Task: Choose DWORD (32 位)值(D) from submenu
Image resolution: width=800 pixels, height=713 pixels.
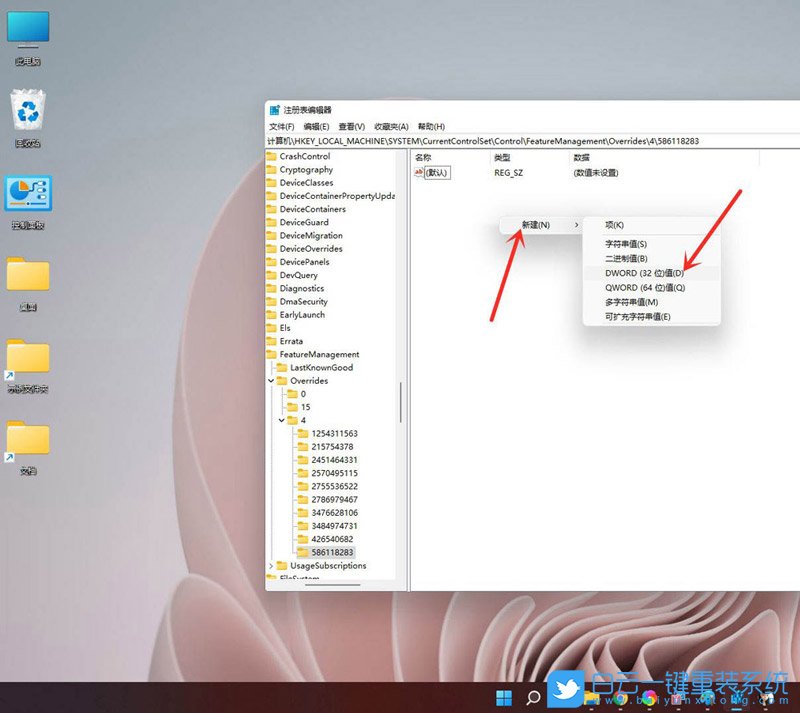Action: 645,273
